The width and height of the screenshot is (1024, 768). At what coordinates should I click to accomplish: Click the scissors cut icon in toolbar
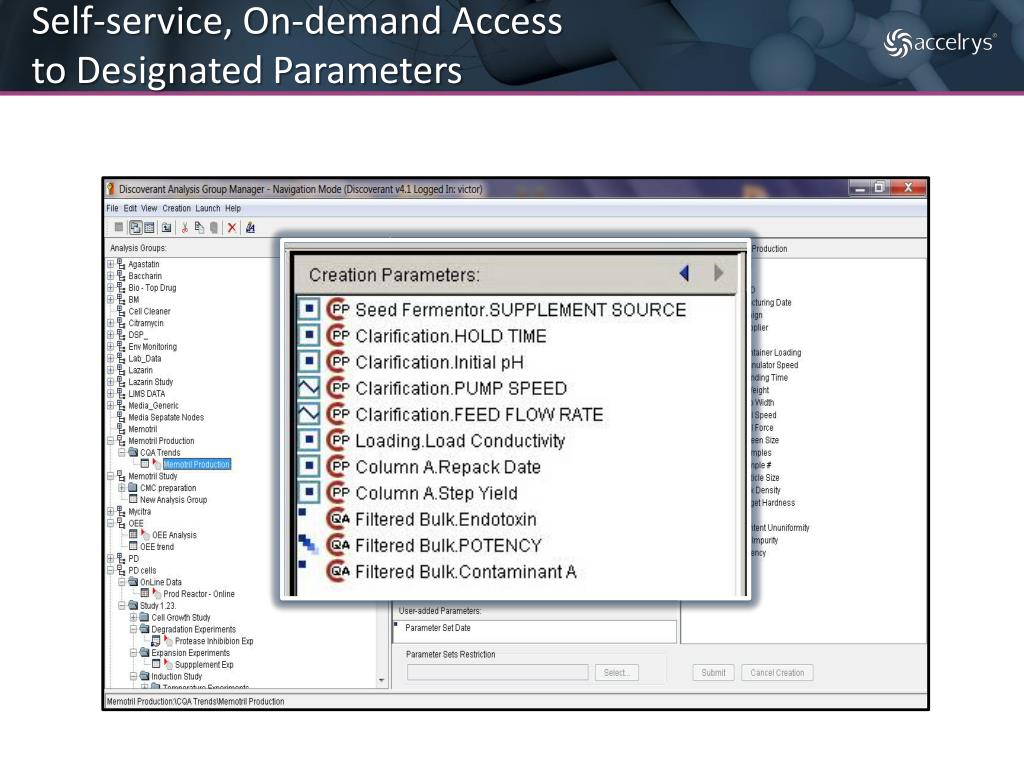pos(186,227)
